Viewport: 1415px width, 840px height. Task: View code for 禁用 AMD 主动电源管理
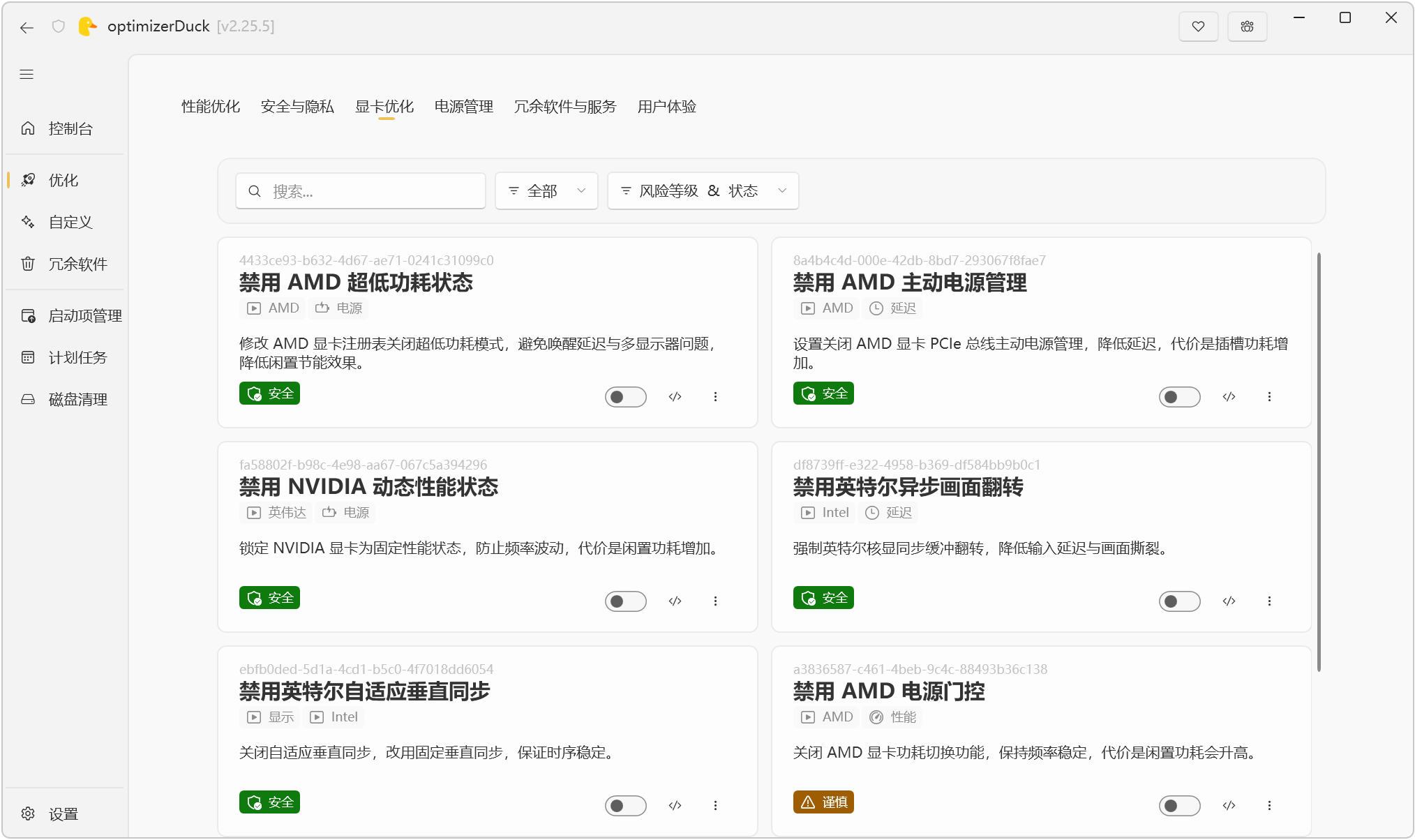point(1229,397)
